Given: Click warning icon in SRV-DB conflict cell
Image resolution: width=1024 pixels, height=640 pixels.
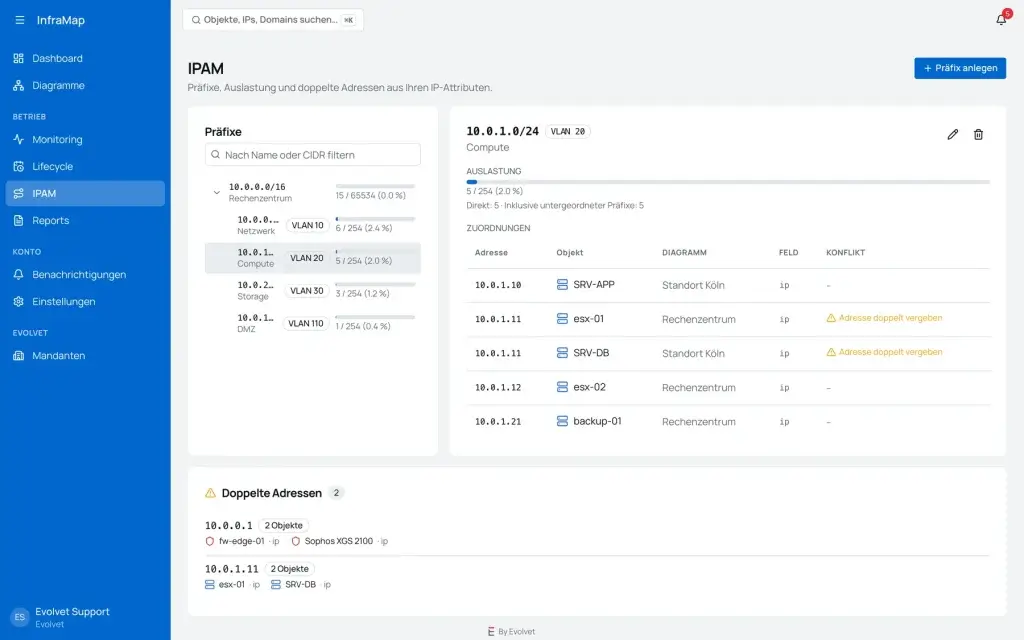Looking at the screenshot, I should 831,352.
